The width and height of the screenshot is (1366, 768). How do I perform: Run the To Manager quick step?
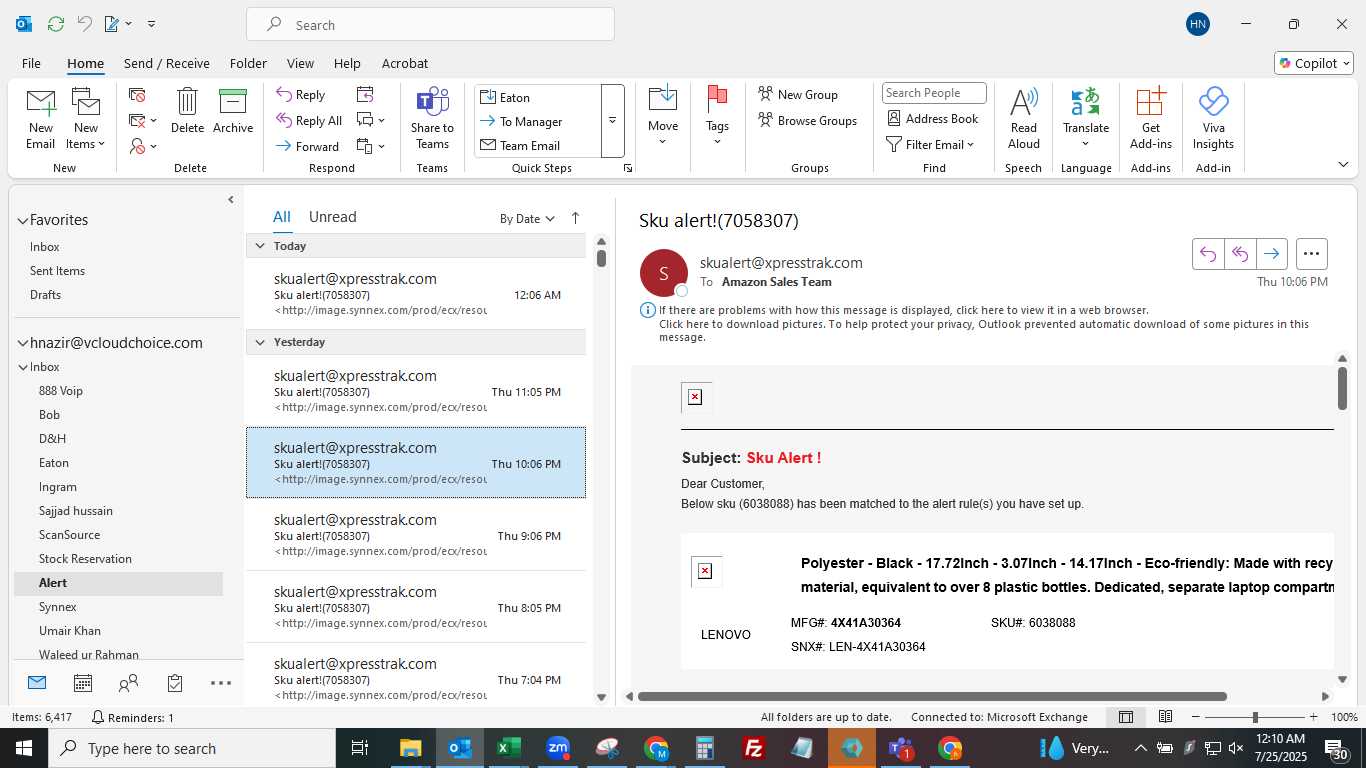[x=538, y=121]
